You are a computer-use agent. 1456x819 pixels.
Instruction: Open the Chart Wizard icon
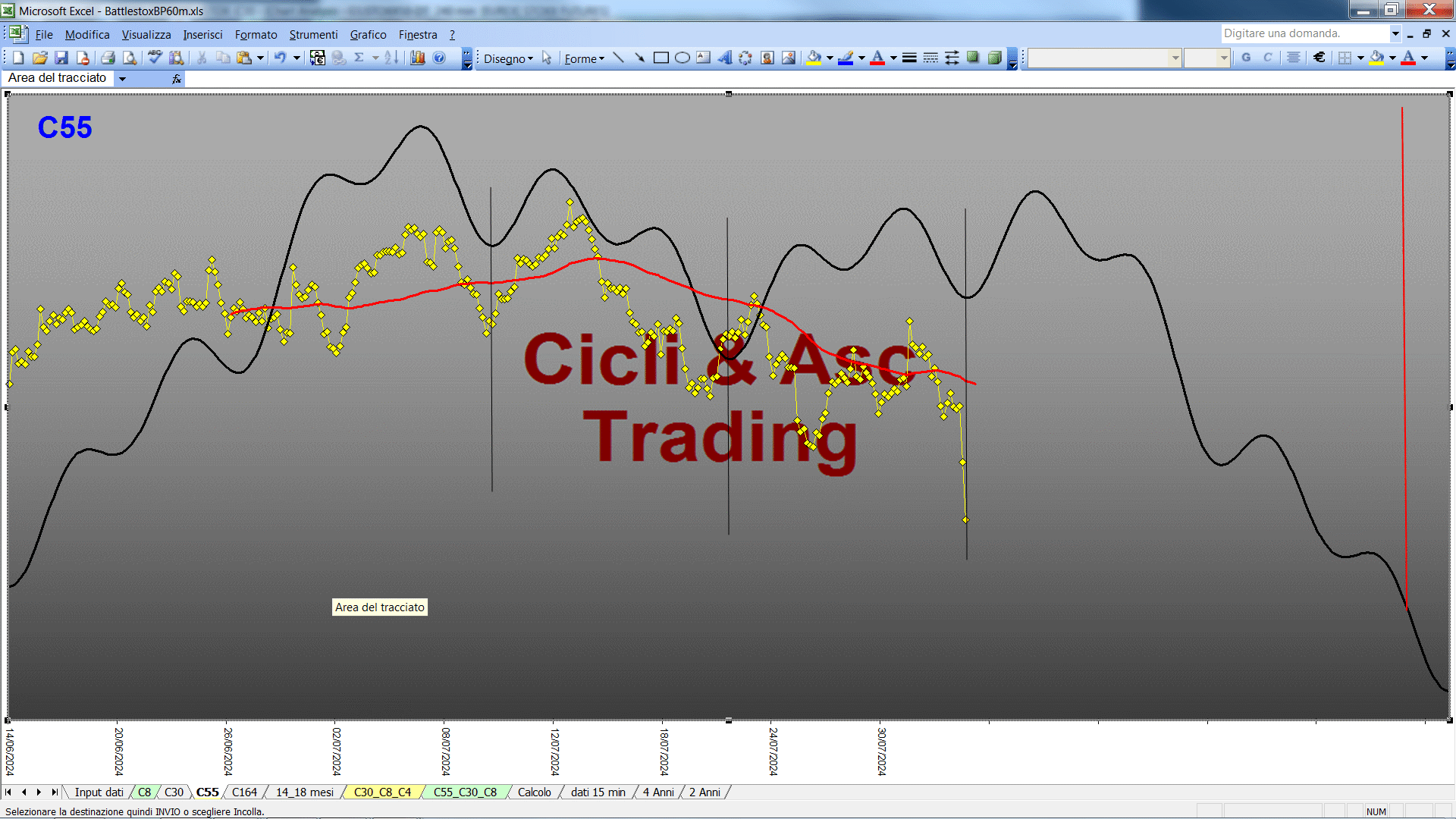[417, 58]
